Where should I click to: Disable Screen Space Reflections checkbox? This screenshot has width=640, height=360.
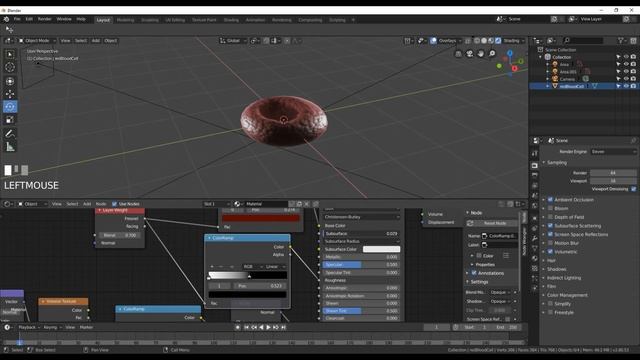[x=550, y=234]
